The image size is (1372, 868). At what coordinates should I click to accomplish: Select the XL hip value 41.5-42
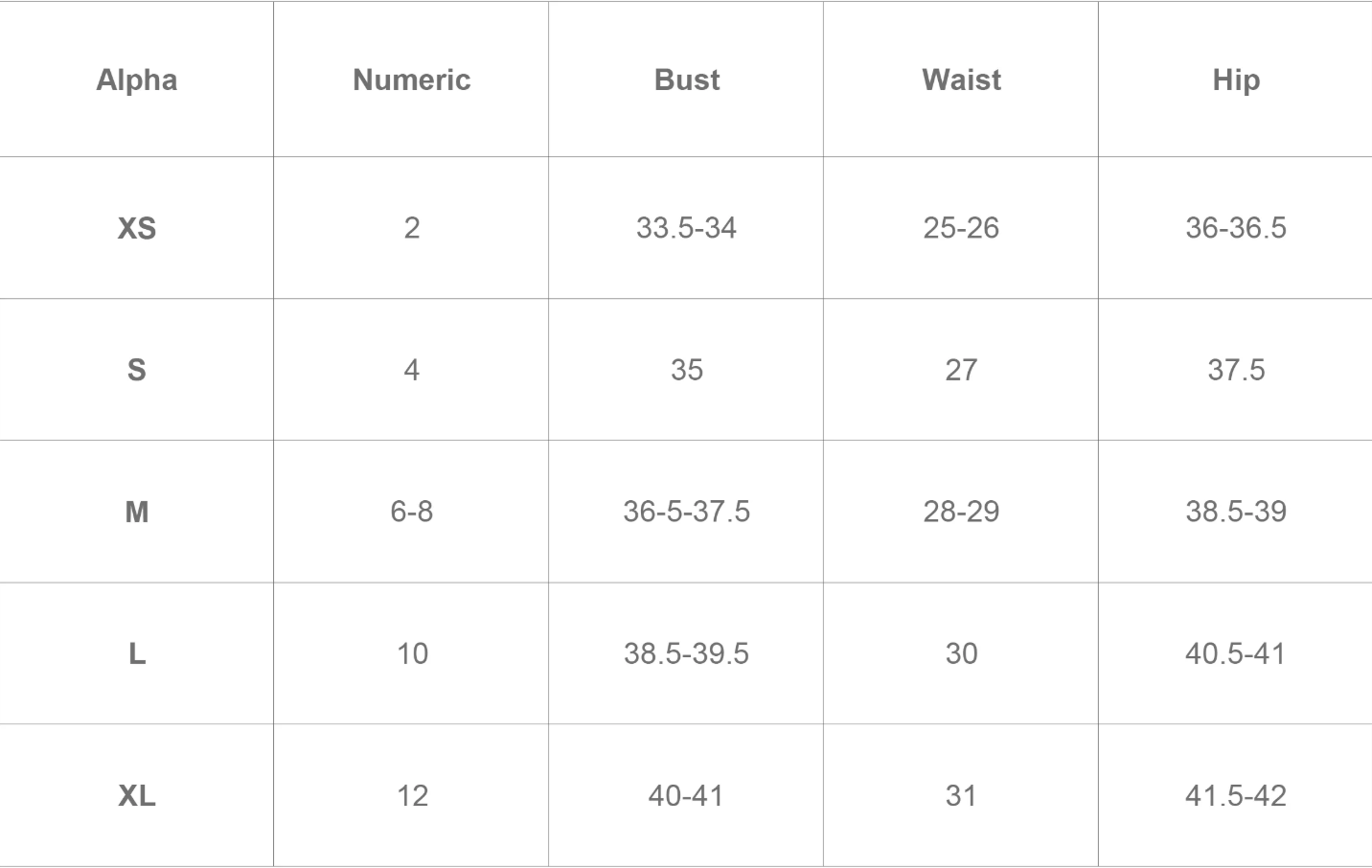click(x=1236, y=795)
